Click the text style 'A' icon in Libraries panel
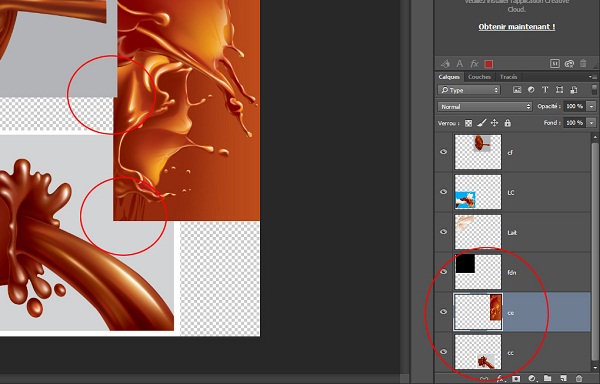The height and width of the screenshot is (384, 600). pyautogui.click(x=460, y=64)
